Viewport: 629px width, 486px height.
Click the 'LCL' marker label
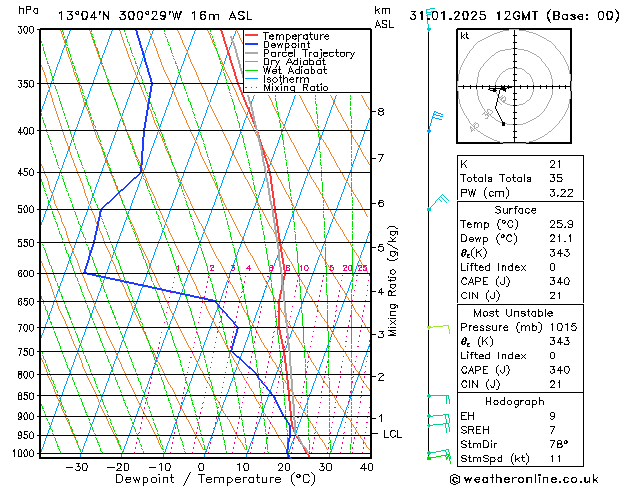pyautogui.click(x=392, y=434)
